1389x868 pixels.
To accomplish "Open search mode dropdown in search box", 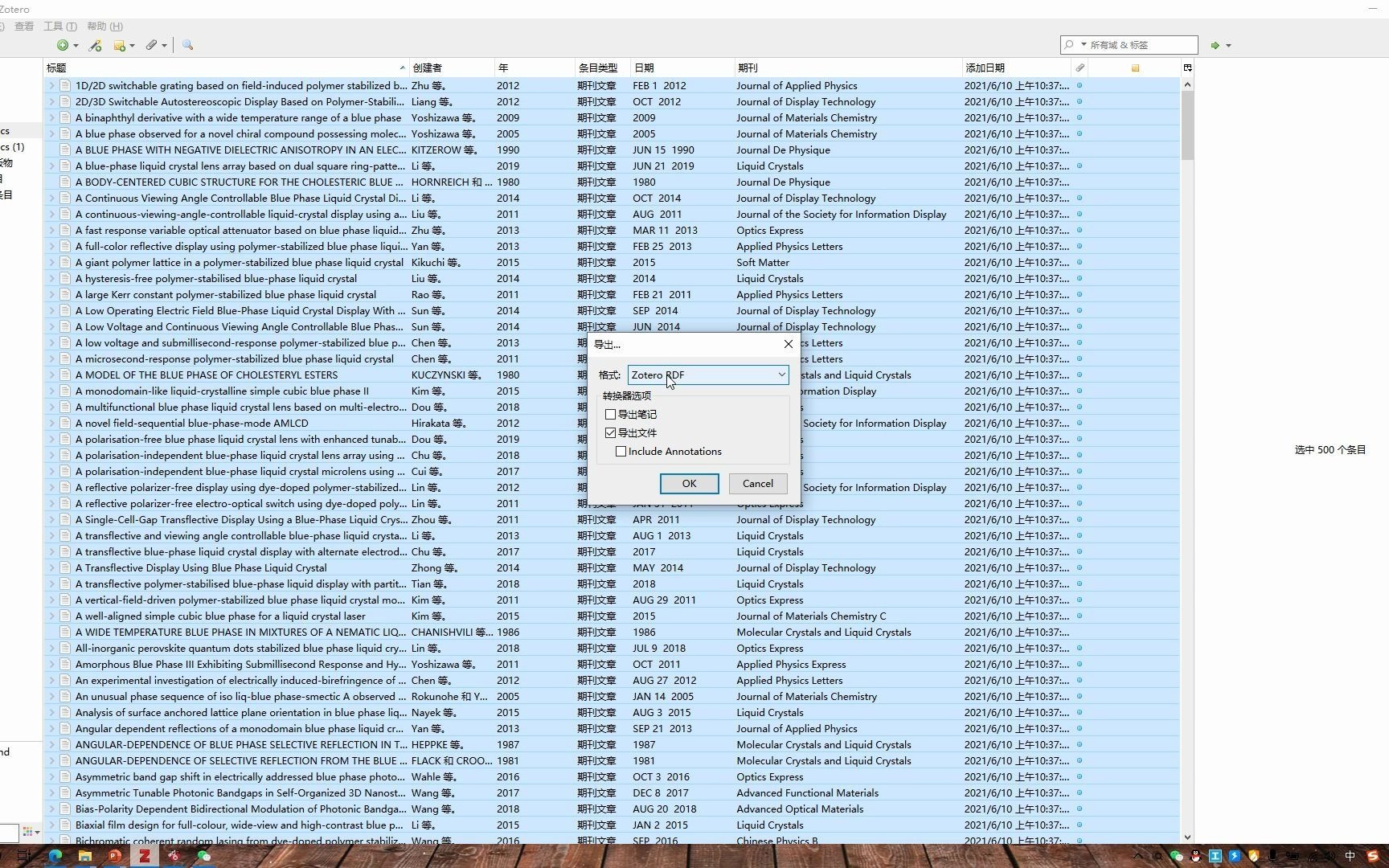I will point(1084,45).
